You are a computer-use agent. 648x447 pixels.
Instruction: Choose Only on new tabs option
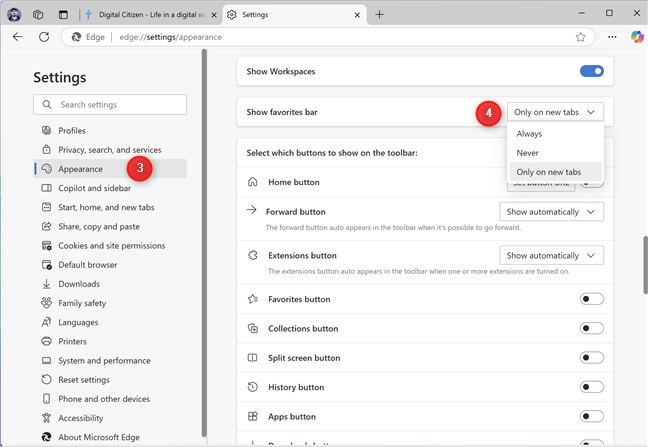click(555, 172)
